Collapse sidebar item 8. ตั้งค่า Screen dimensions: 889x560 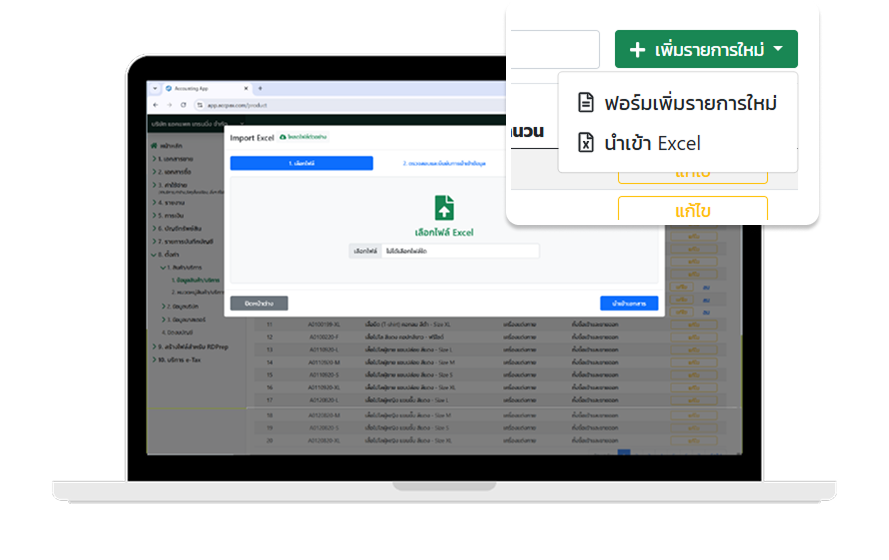tap(165, 254)
